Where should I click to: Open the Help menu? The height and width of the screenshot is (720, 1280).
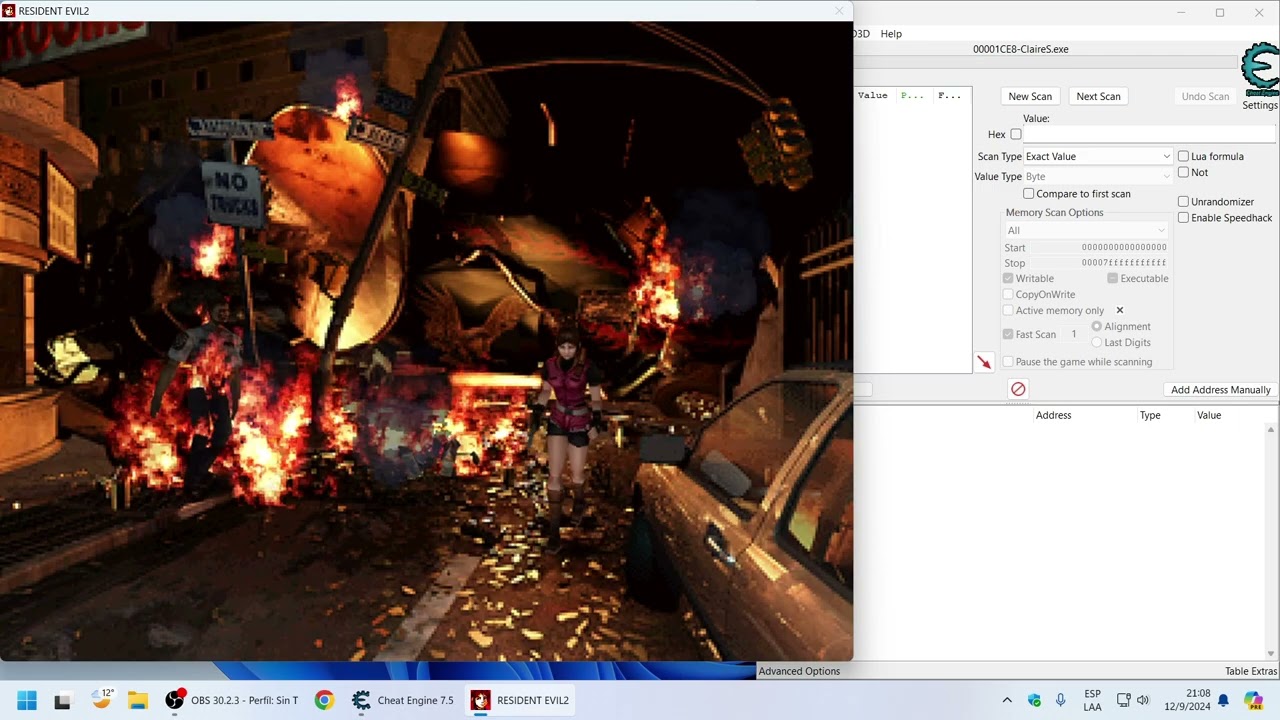pos(891,34)
